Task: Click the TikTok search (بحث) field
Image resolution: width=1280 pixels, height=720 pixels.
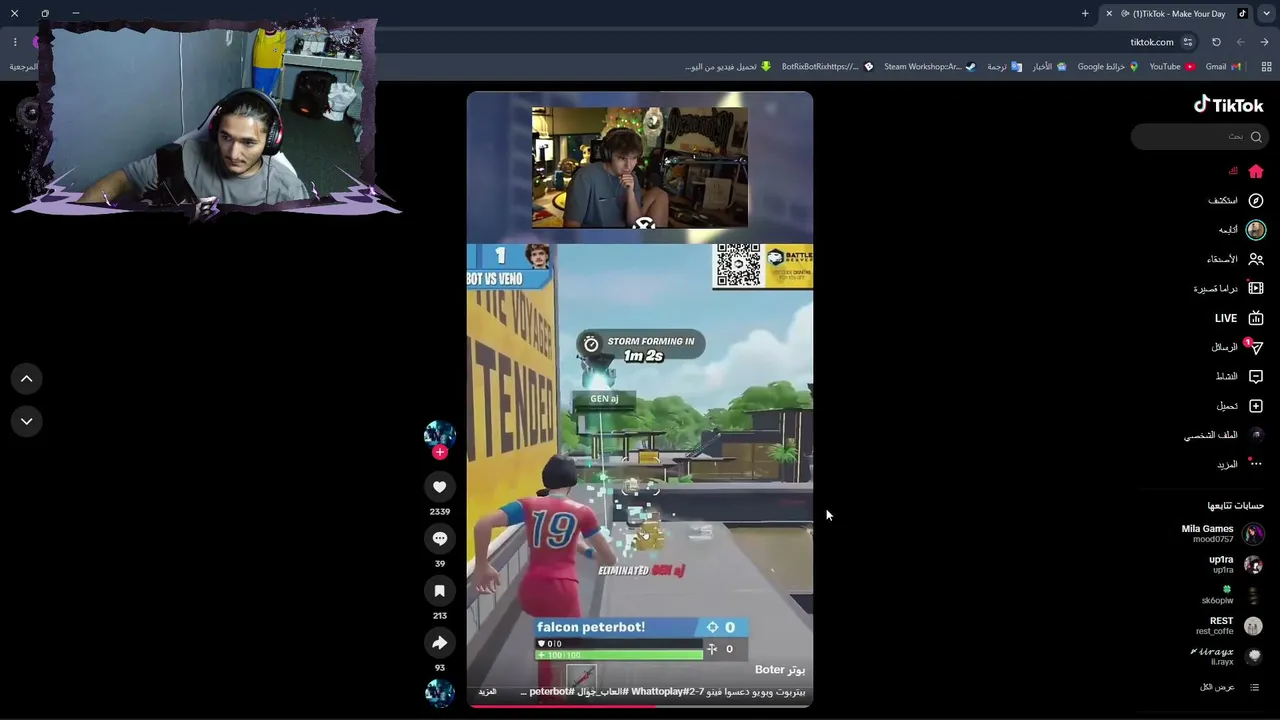Action: (1198, 136)
